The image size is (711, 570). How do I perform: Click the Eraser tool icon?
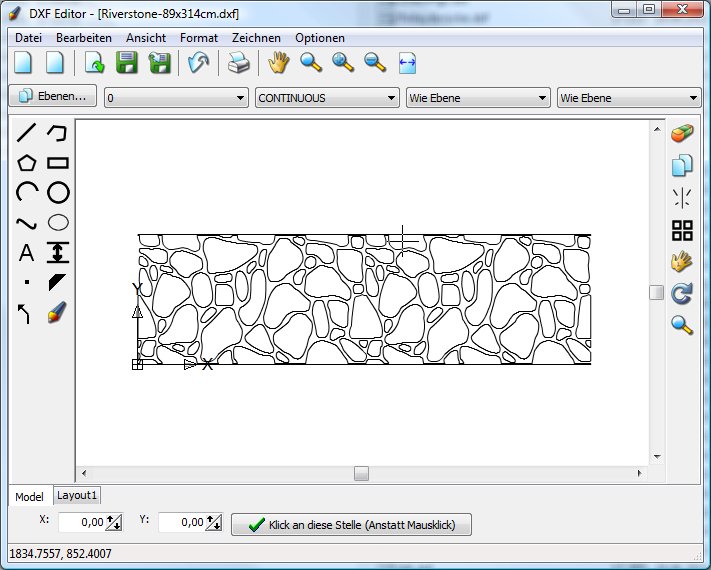(682, 134)
